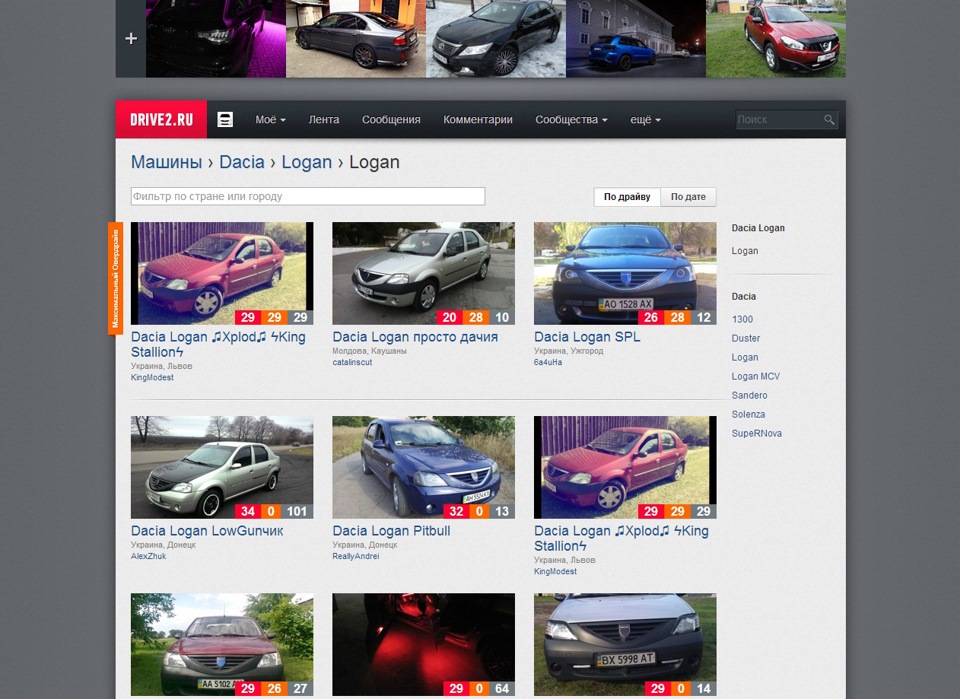
Task: Click the logbook icon next to logo
Action: tap(225, 119)
